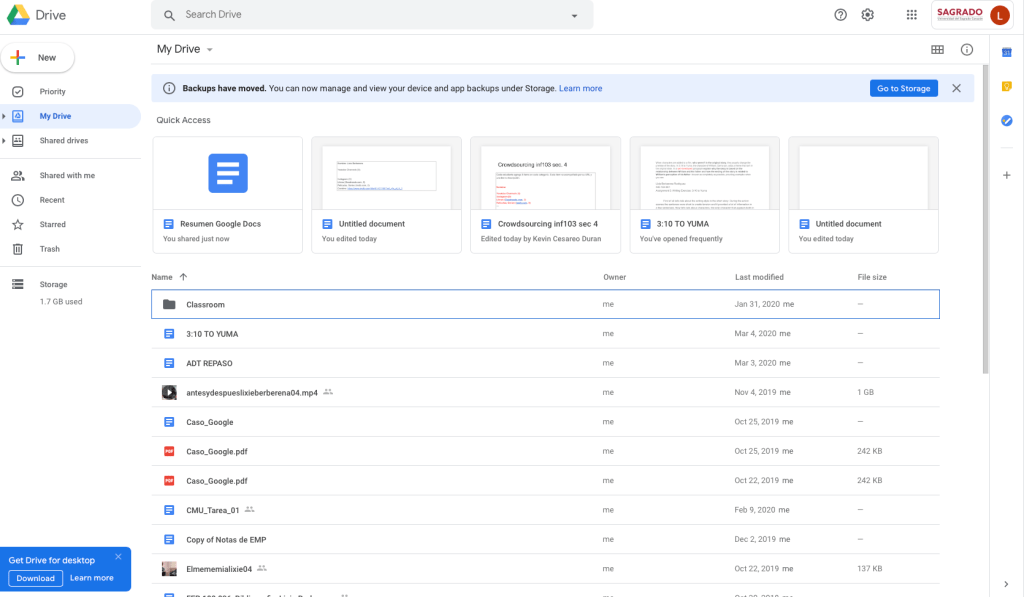This screenshot has height=597, width=1024.
Task: Click the Elmememialixie04 image thumbnail icon
Action: (169, 569)
